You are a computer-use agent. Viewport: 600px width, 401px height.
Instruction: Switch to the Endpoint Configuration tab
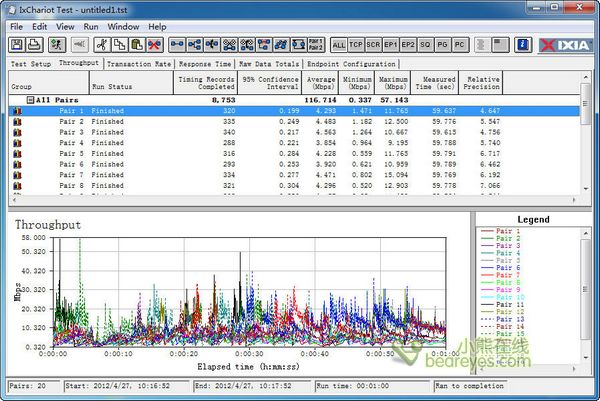point(351,64)
